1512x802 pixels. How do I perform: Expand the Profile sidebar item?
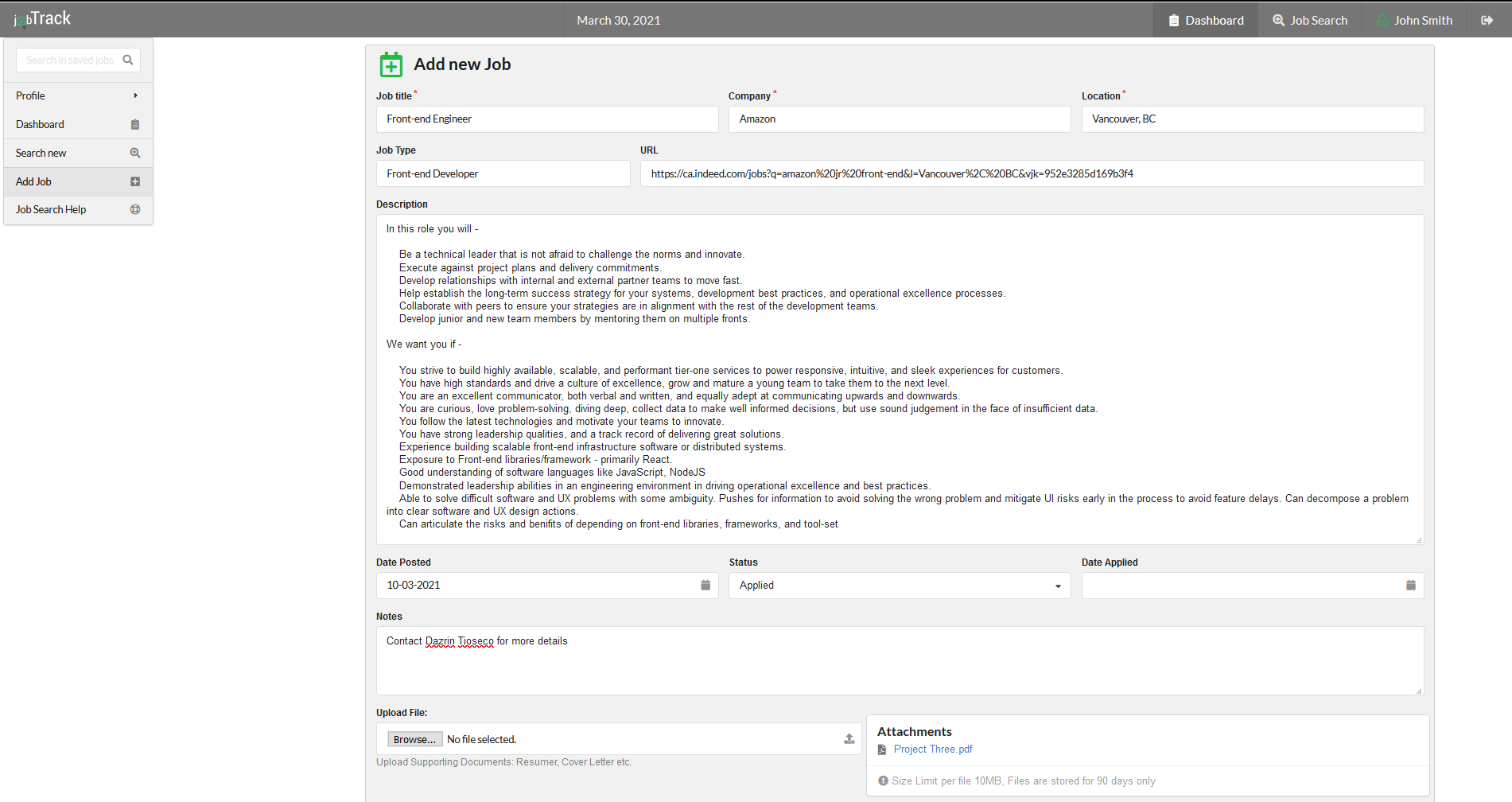click(x=78, y=95)
